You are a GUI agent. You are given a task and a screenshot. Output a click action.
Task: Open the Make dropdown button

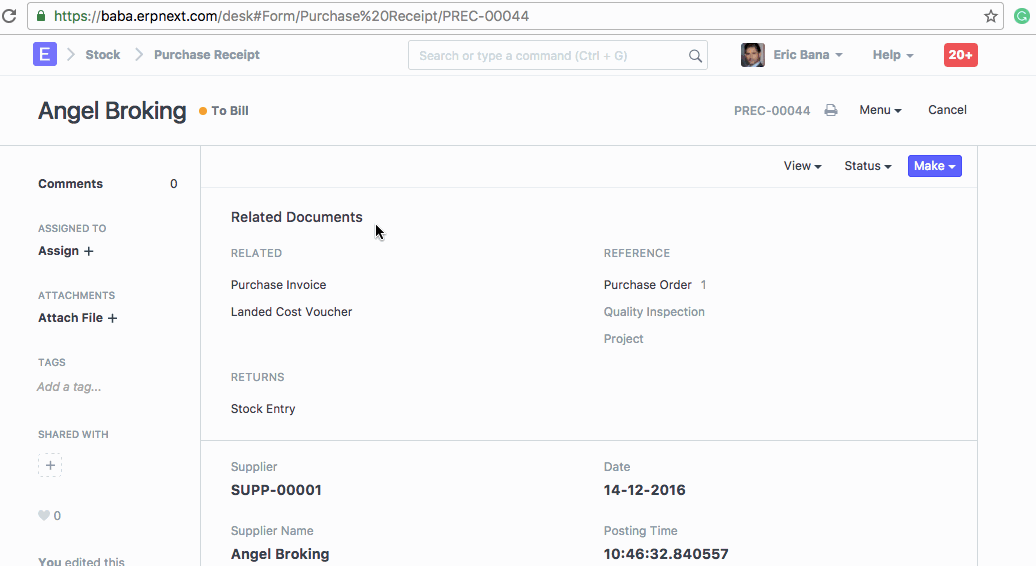point(934,166)
